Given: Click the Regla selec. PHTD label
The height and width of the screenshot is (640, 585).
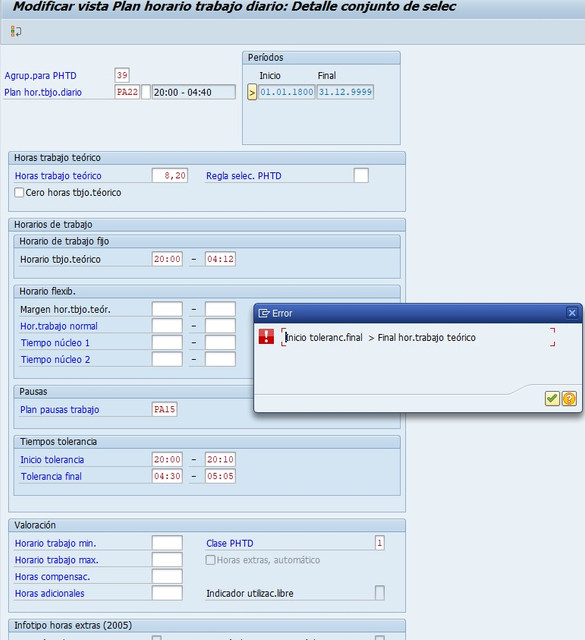Looking at the screenshot, I should (x=244, y=176).
